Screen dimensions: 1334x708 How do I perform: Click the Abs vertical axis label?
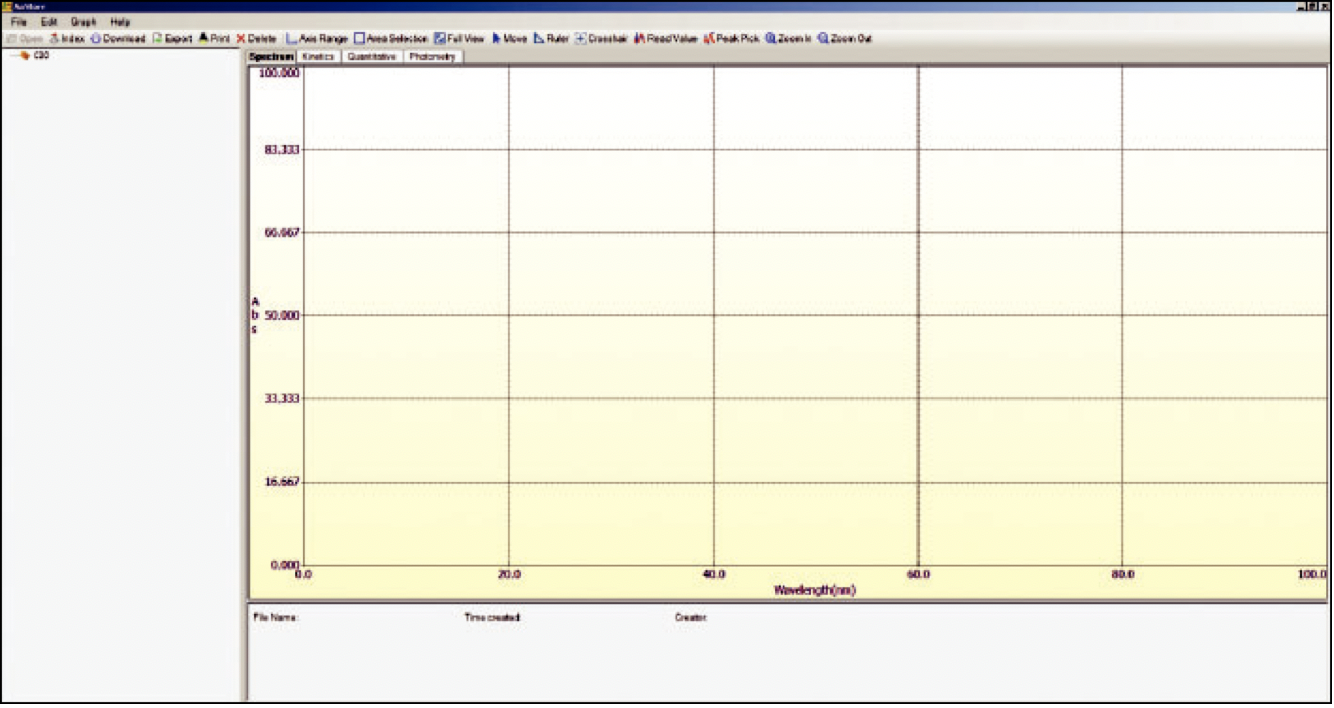pos(255,315)
